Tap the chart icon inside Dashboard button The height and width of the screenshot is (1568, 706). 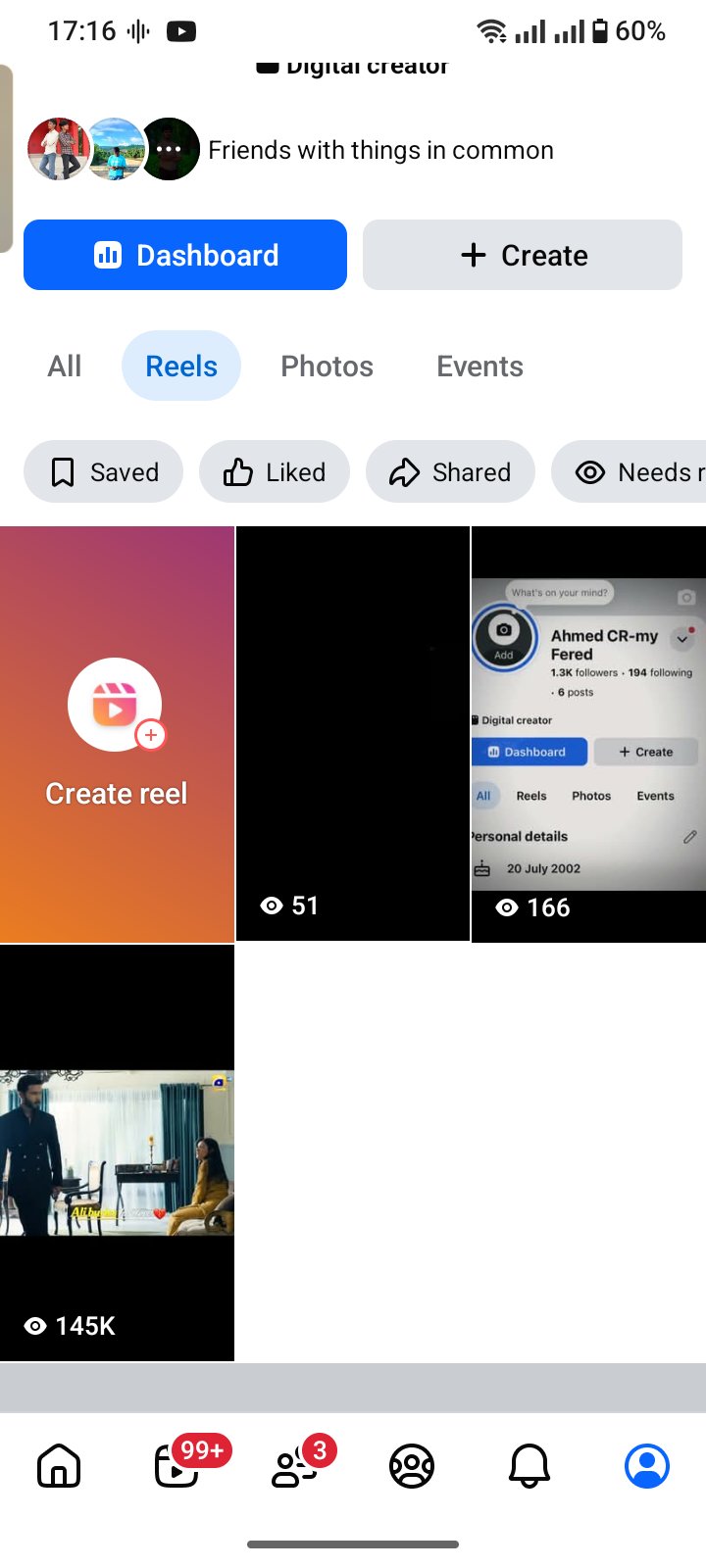(x=107, y=255)
